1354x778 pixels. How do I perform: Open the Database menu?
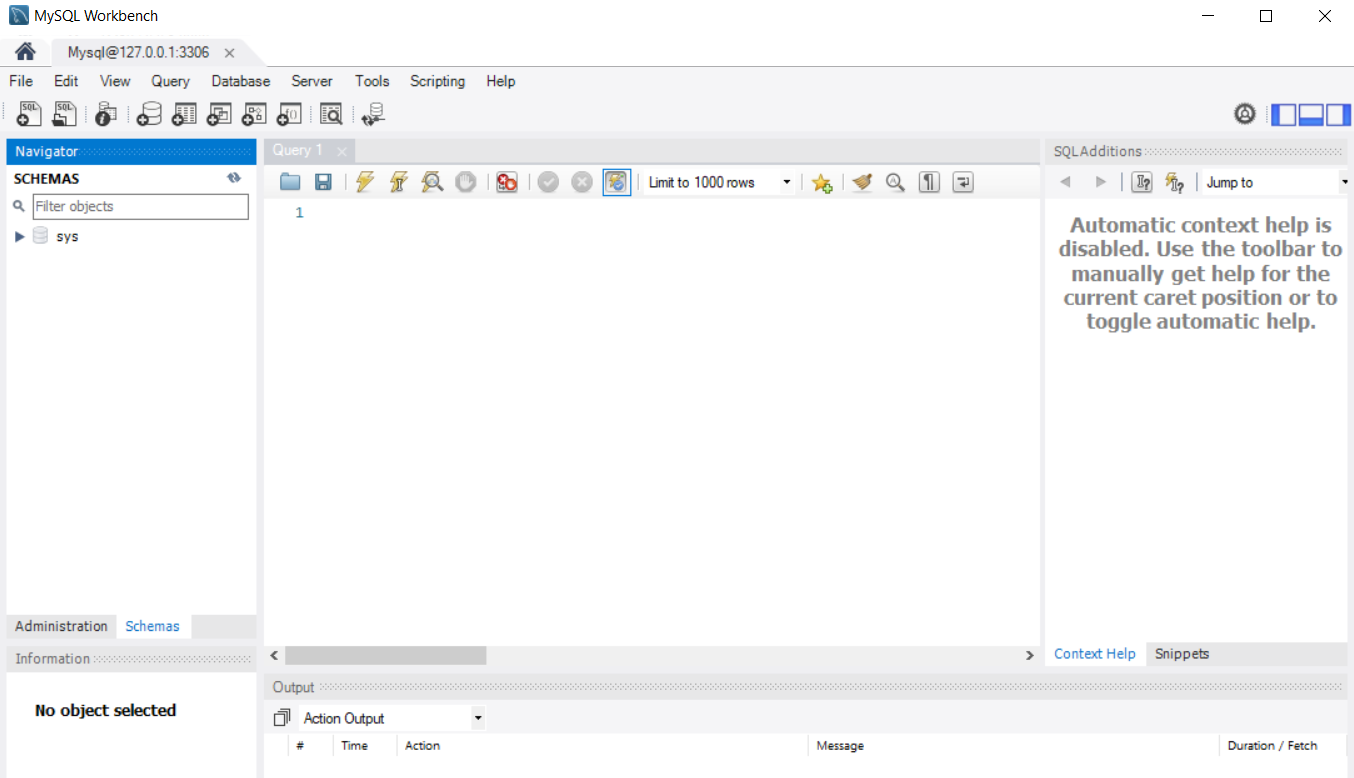tap(240, 81)
